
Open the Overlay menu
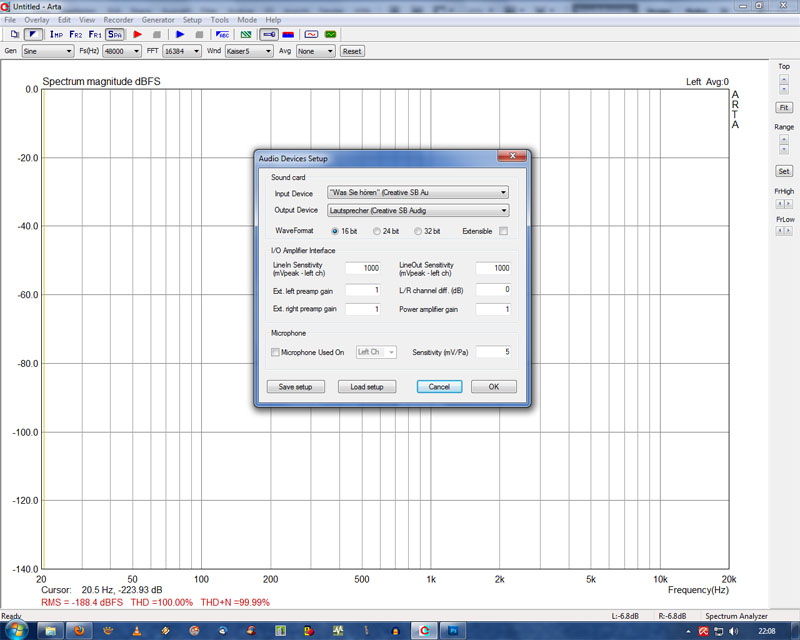36,20
